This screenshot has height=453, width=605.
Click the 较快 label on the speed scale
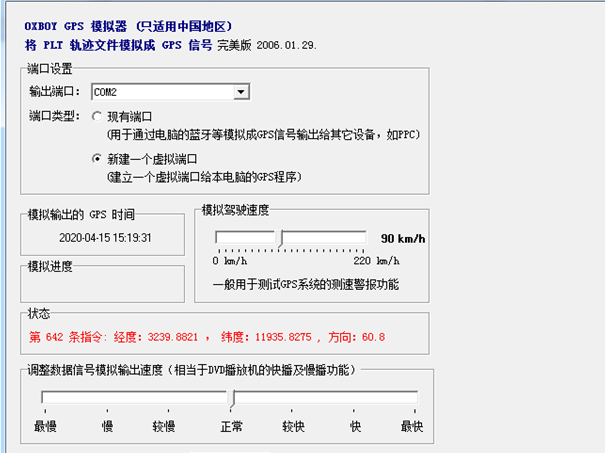293,426
